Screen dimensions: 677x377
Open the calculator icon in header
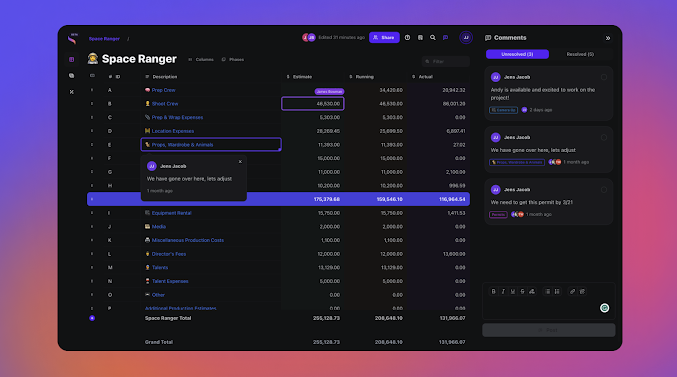420,38
